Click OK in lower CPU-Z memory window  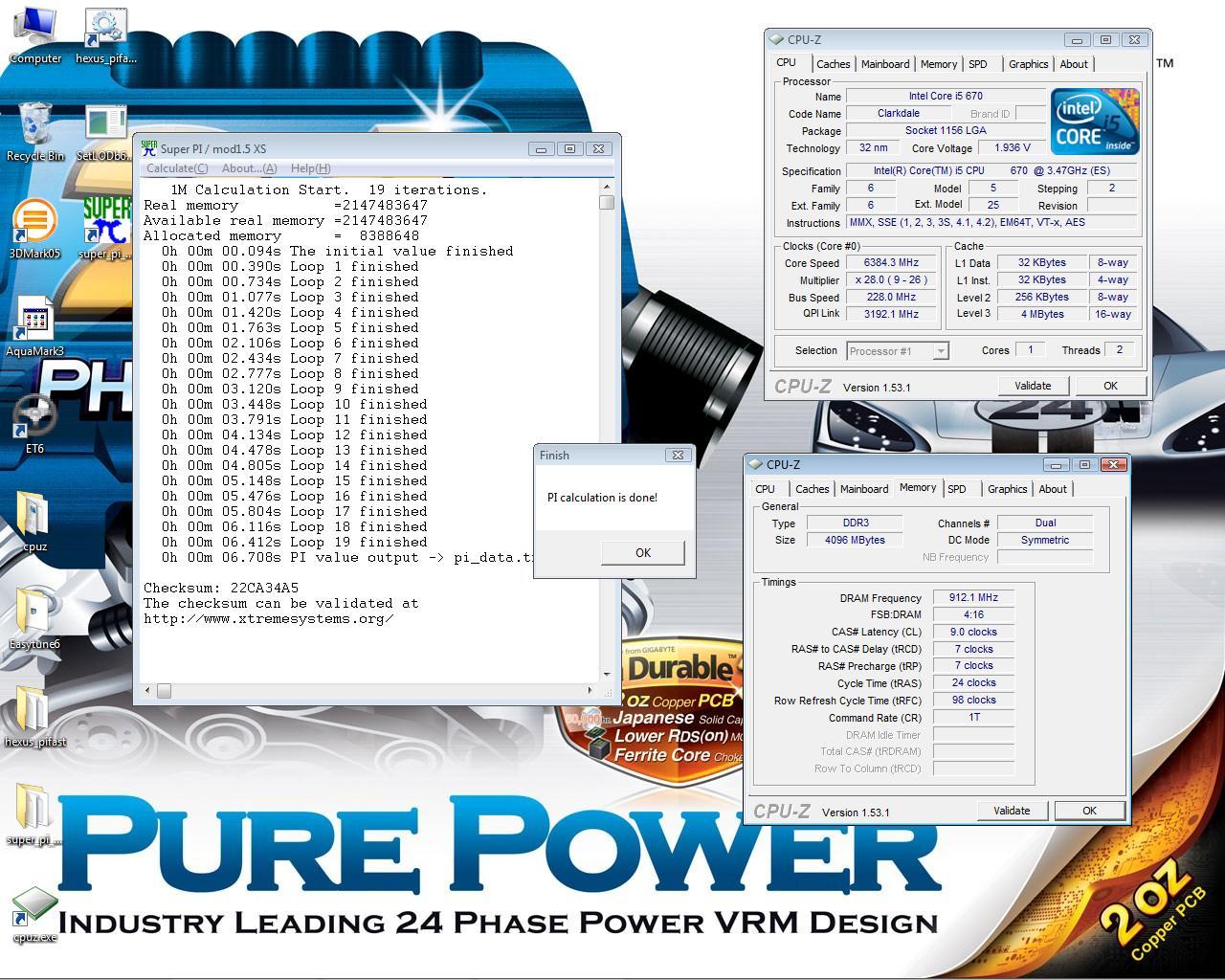coord(1089,811)
